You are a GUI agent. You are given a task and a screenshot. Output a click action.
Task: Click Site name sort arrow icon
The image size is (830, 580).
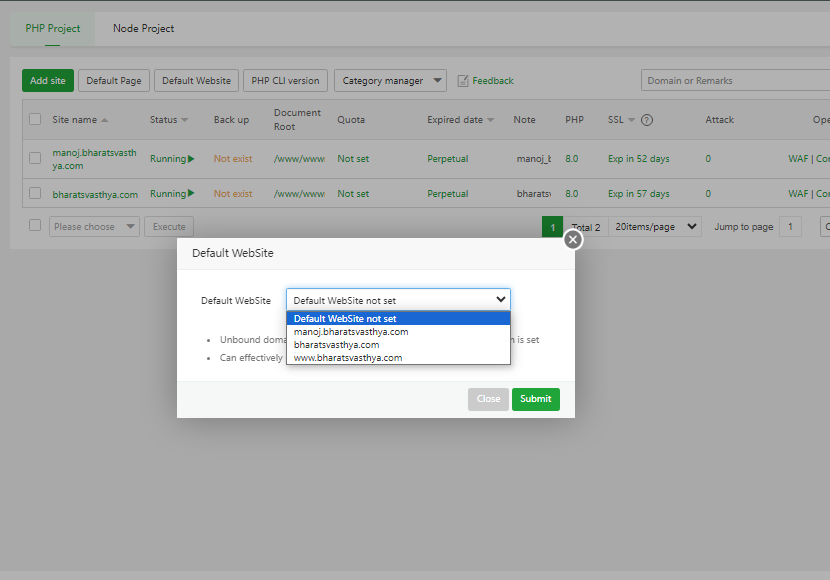pos(105,121)
